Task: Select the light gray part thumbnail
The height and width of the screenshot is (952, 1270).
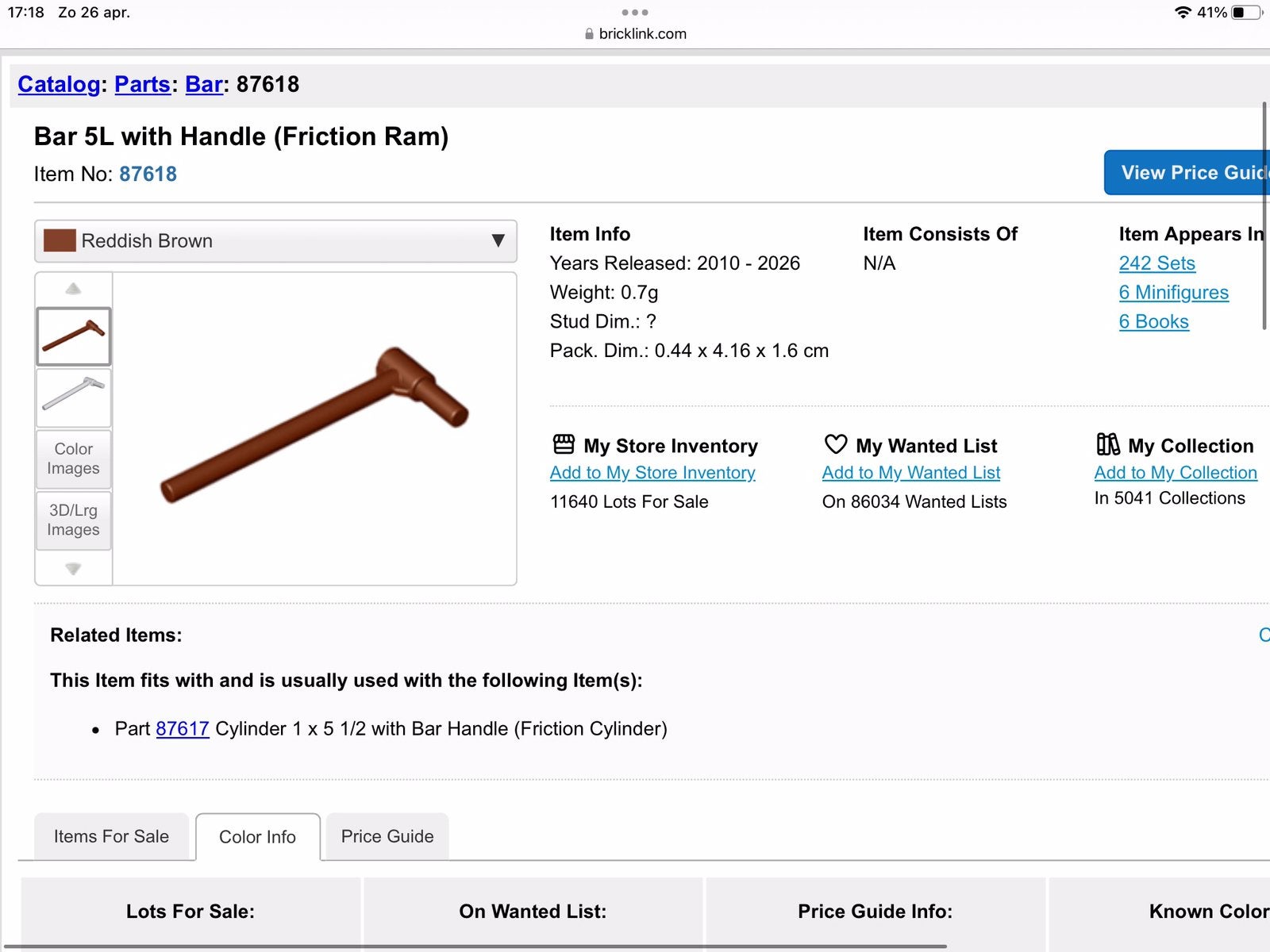Action: click(74, 397)
